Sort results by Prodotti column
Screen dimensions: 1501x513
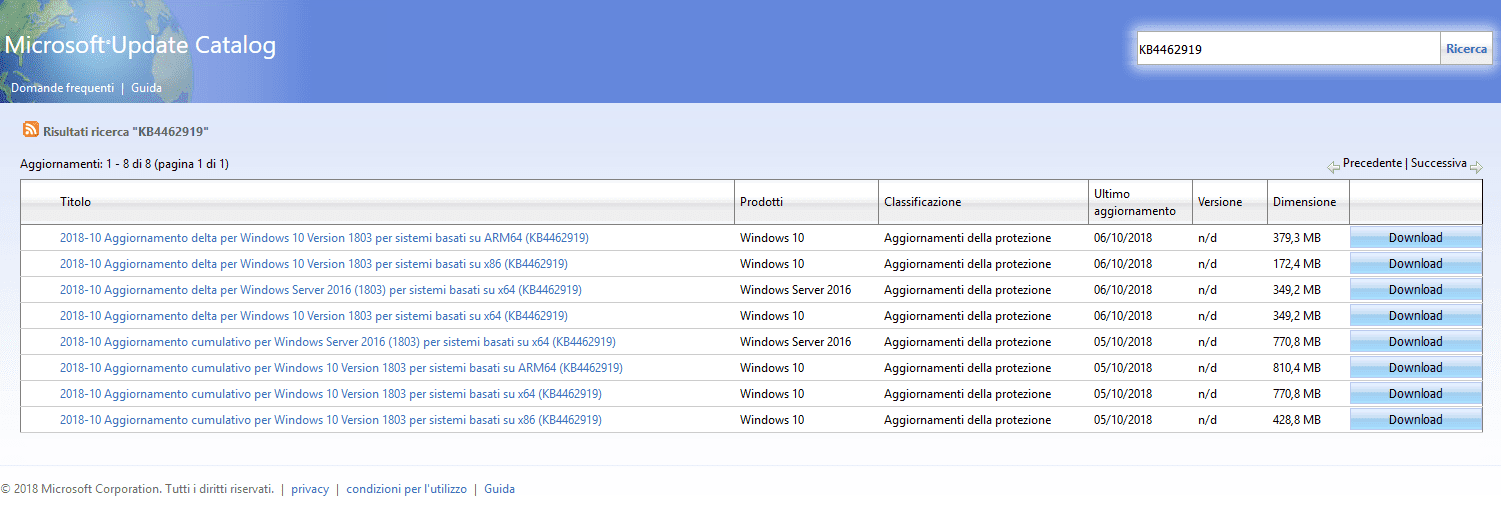coord(761,202)
